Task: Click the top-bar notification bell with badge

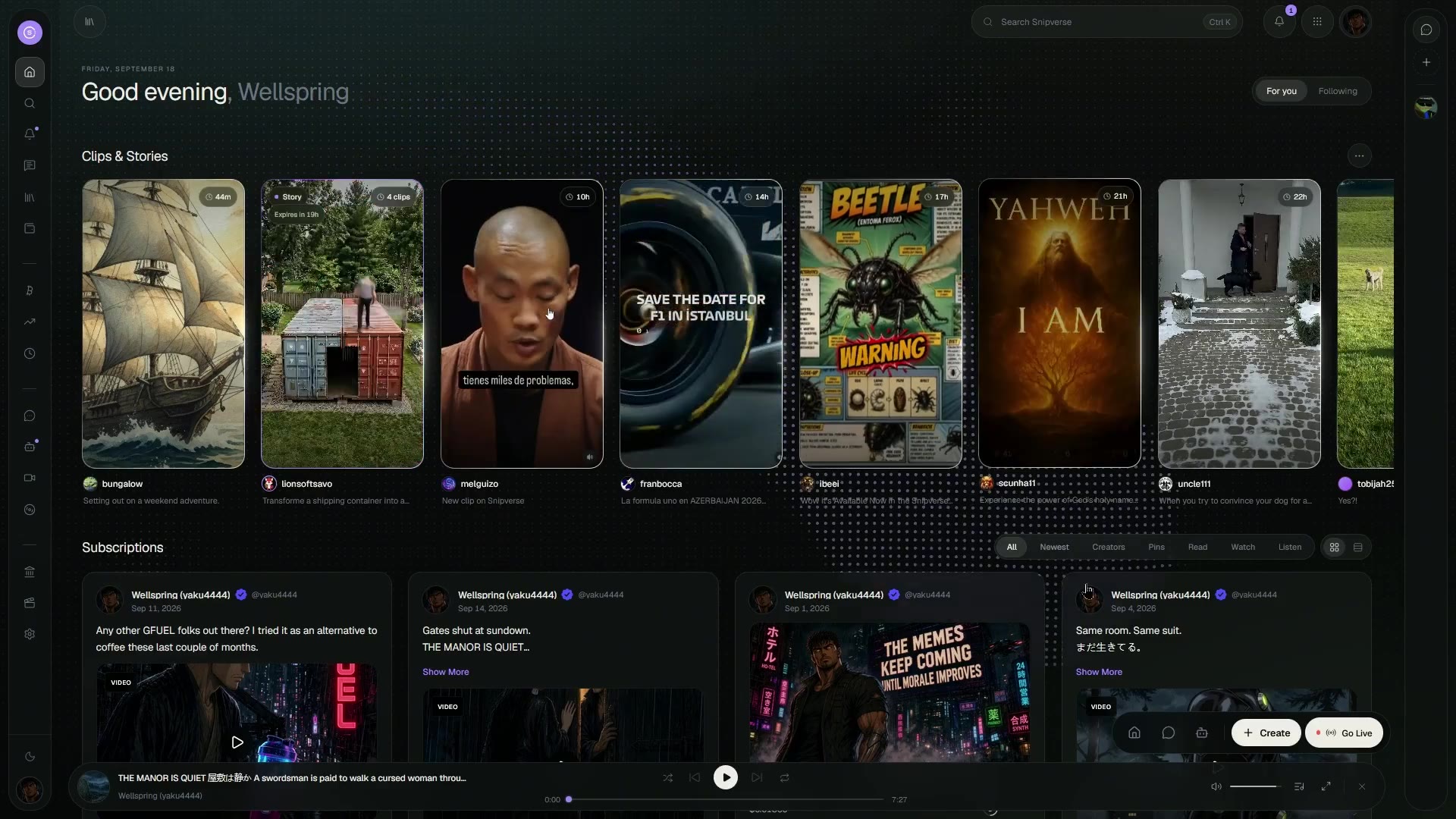Action: click(1279, 21)
